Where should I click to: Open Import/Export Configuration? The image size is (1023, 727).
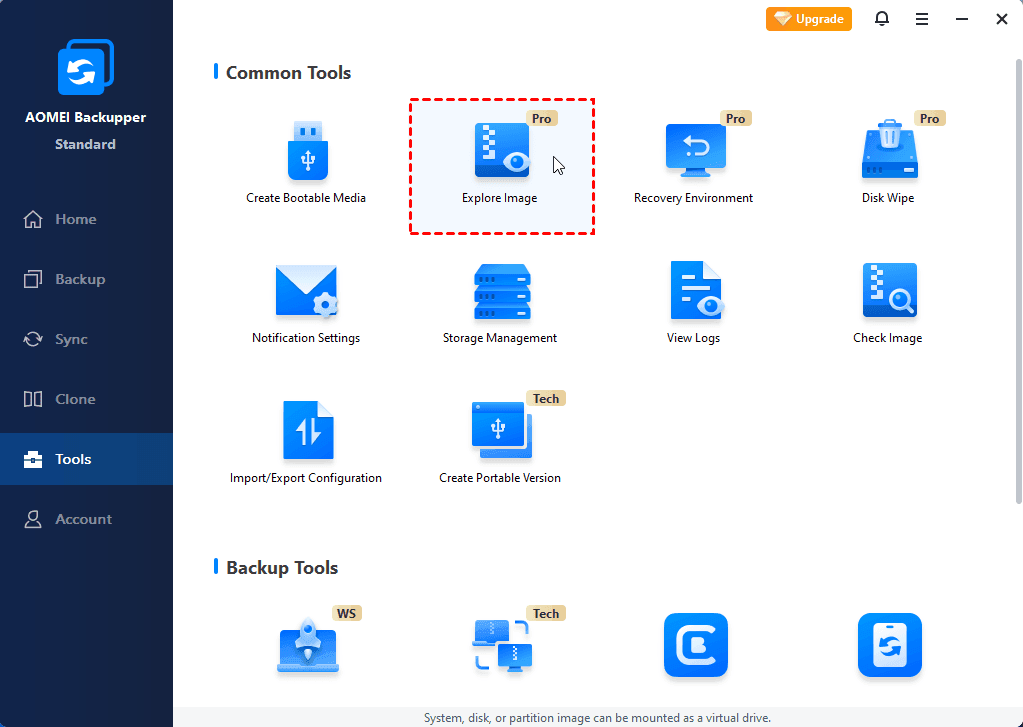[x=306, y=432]
